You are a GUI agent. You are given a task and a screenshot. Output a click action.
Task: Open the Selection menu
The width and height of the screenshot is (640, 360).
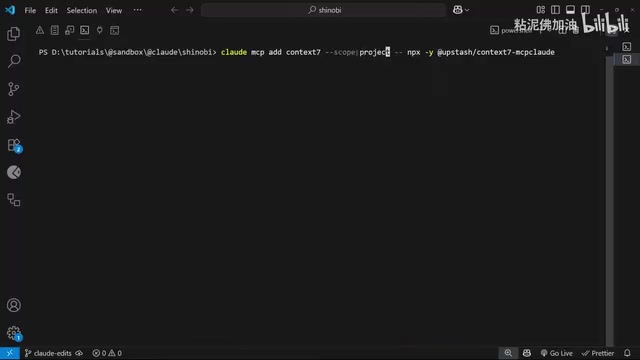click(82, 10)
